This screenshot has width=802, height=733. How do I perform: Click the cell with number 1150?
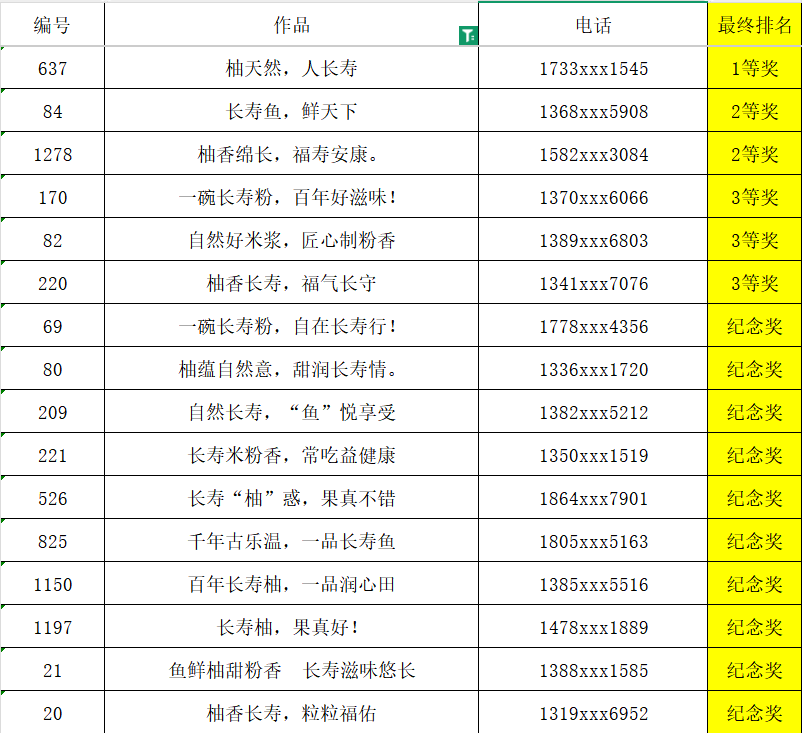tap(52, 584)
